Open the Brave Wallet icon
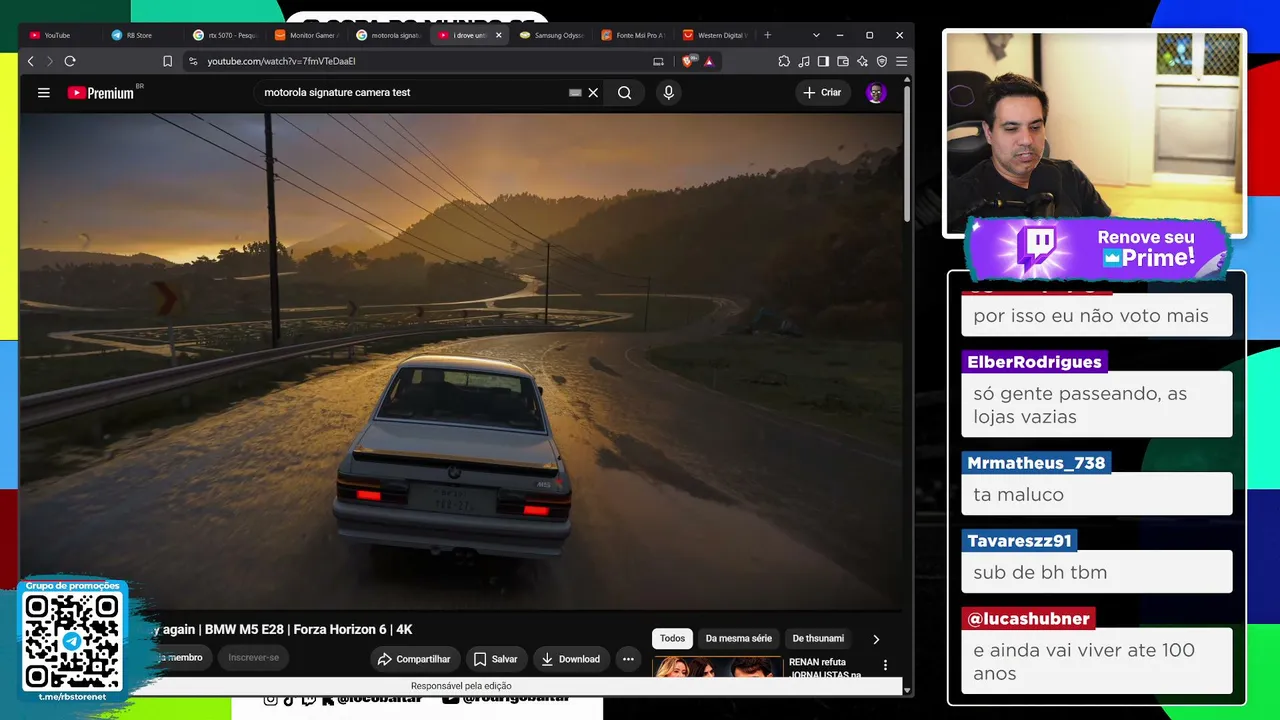Screen dimensions: 1280x720 (x=843, y=61)
